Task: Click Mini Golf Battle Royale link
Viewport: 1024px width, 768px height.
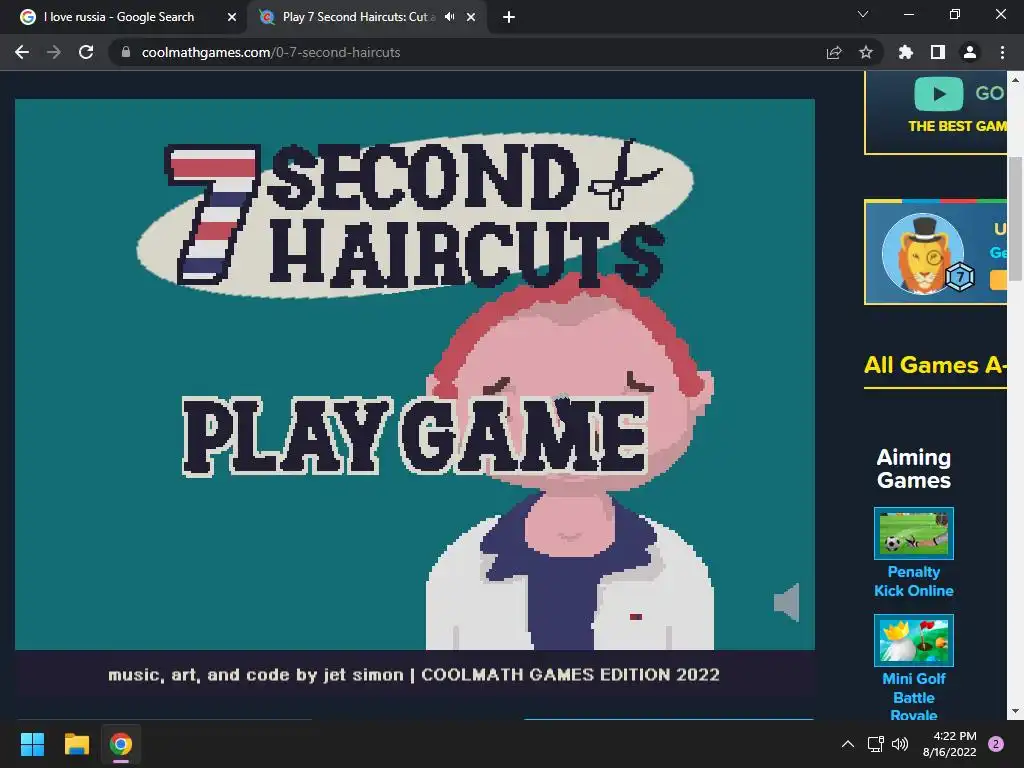Action: (x=914, y=697)
